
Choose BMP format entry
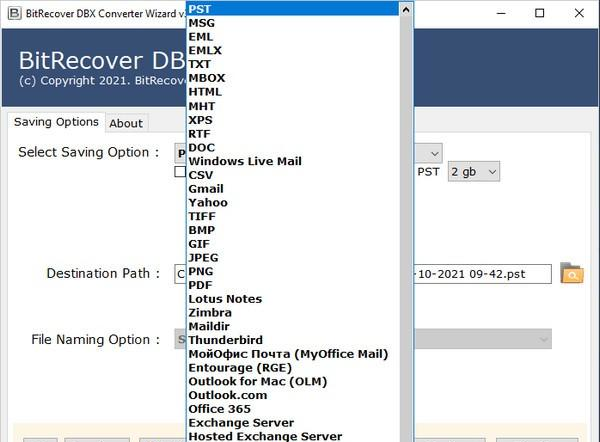click(x=293, y=230)
